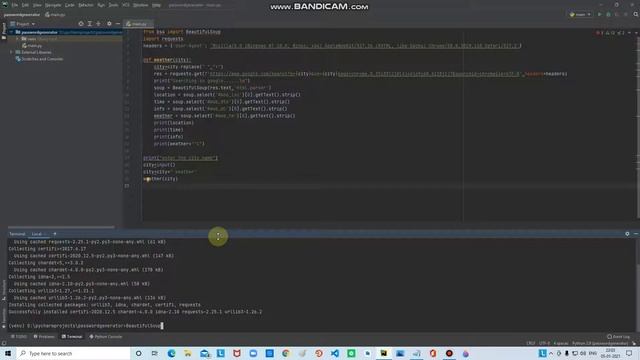Click the taskbar clock showing date and time
The height and width of the screenshot is (360, 640).
pyautogui.click(x=611, y=353)
